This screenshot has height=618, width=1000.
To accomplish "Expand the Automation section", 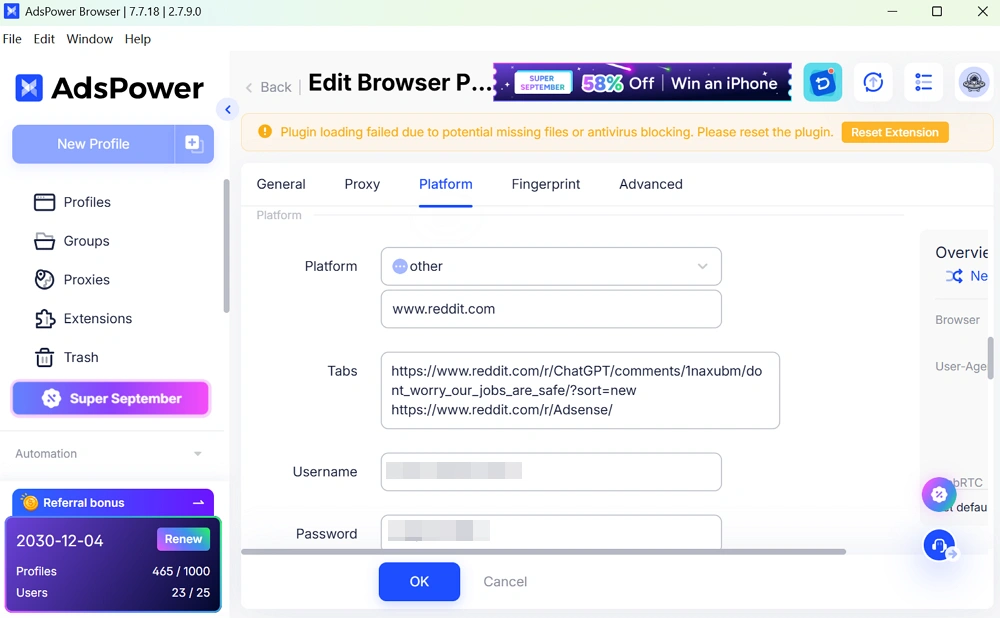I will pyautogui.click(x=108, y=453).
